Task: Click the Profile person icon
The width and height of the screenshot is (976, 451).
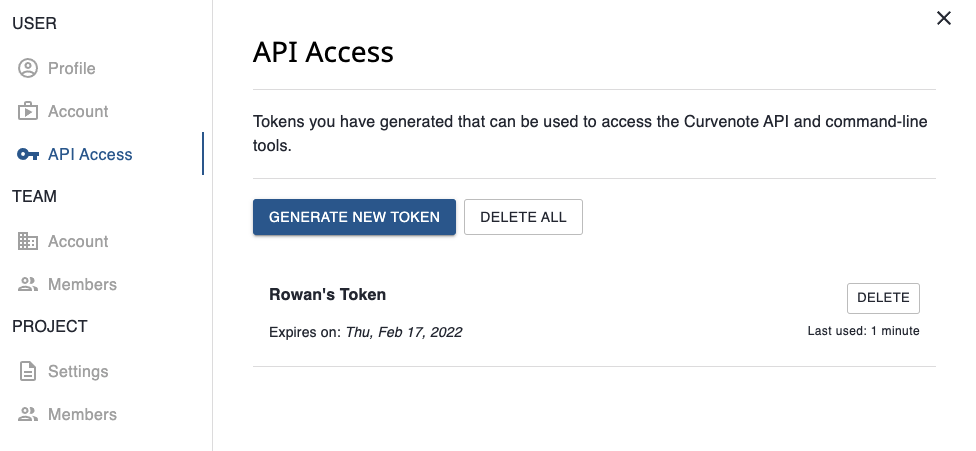Action: (x=27, y=68)
